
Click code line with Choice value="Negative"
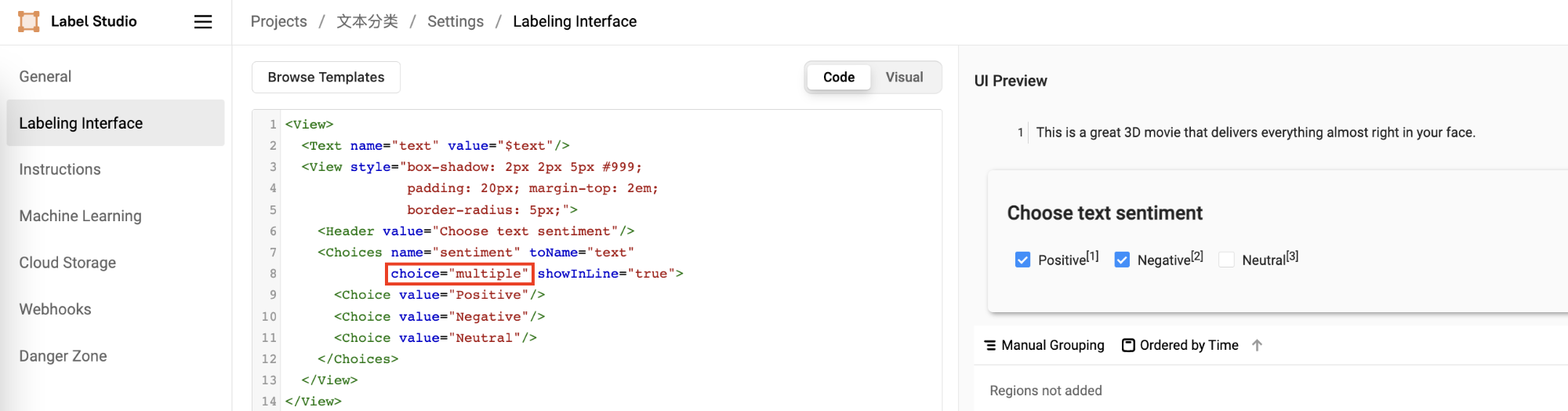(440, 316)
